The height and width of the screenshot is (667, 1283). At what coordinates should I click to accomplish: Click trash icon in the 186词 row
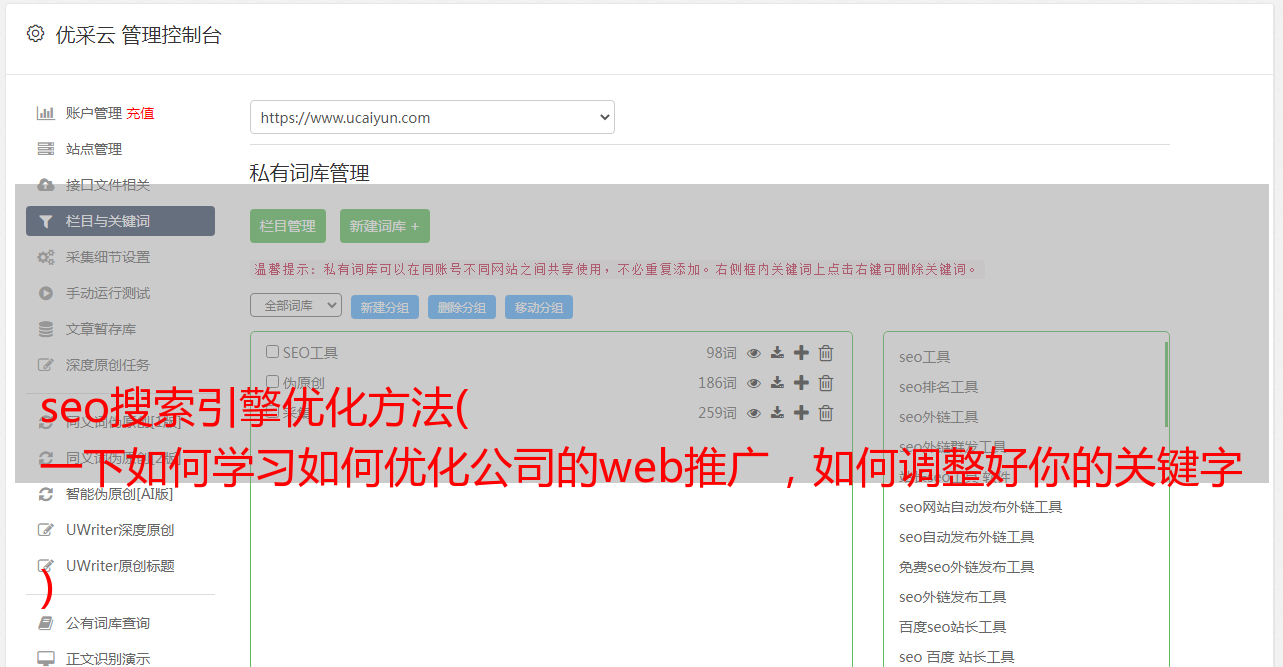click(826, 383)
